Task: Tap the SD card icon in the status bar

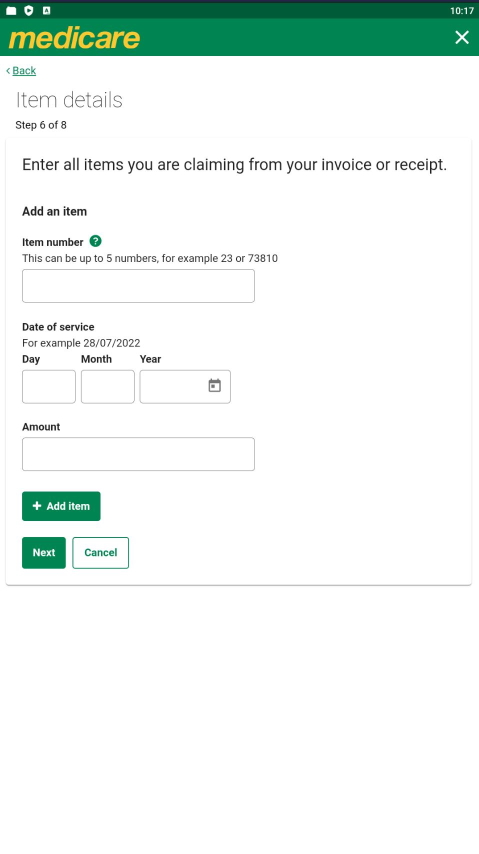Action: (11, 10)
